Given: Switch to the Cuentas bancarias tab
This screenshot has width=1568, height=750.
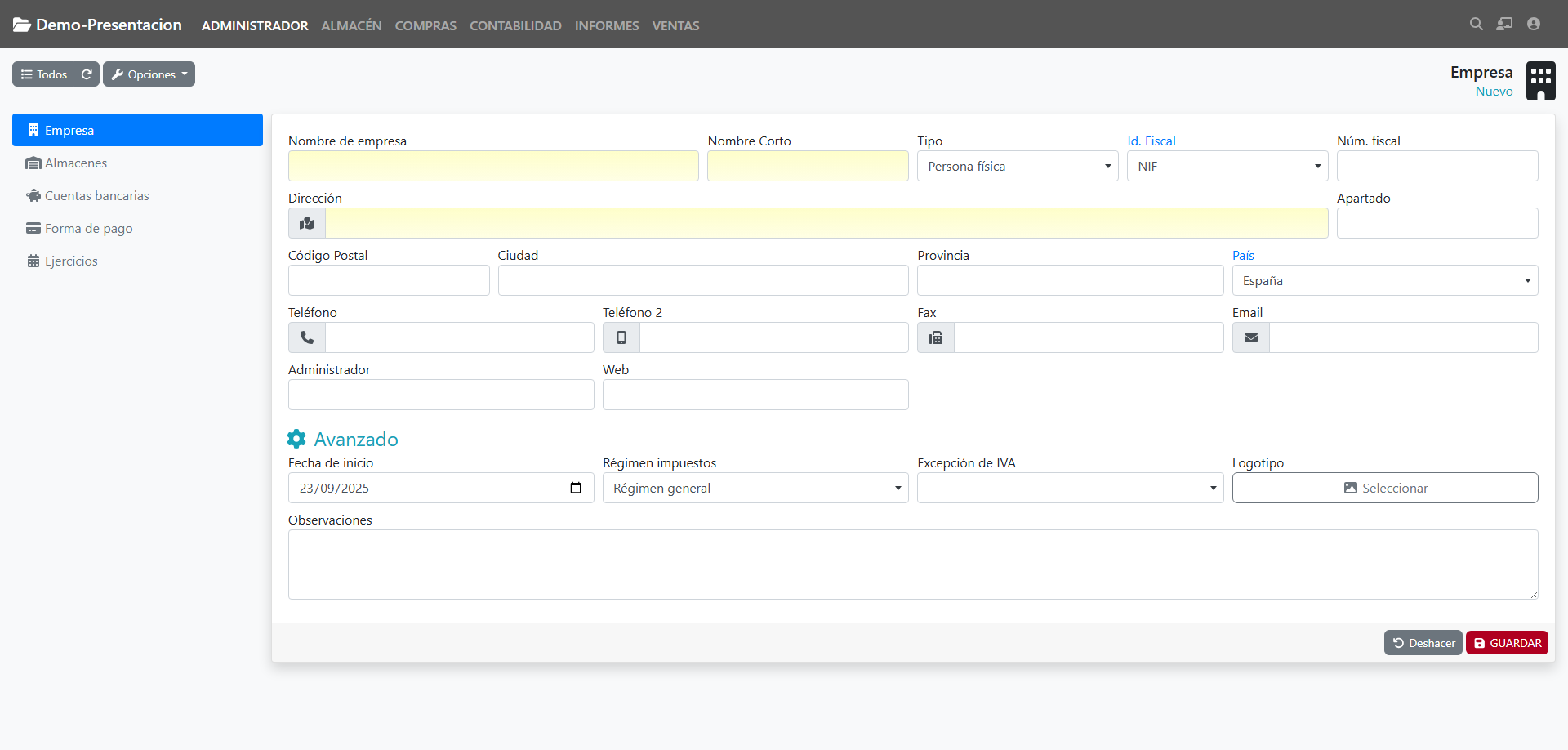Looking at the screenshot, I should pos(96,196).
